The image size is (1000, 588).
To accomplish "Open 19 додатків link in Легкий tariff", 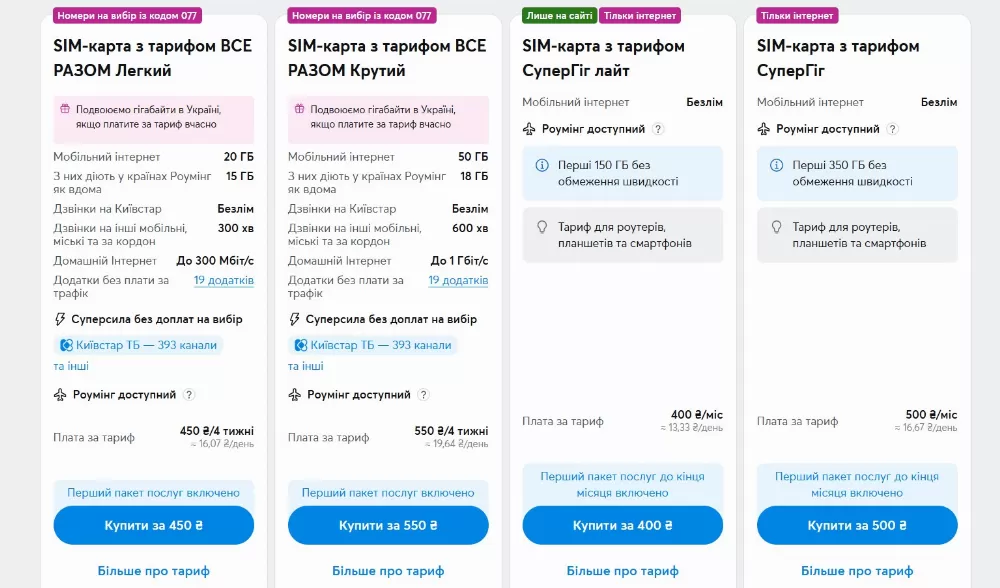I will tap(224, 280).
